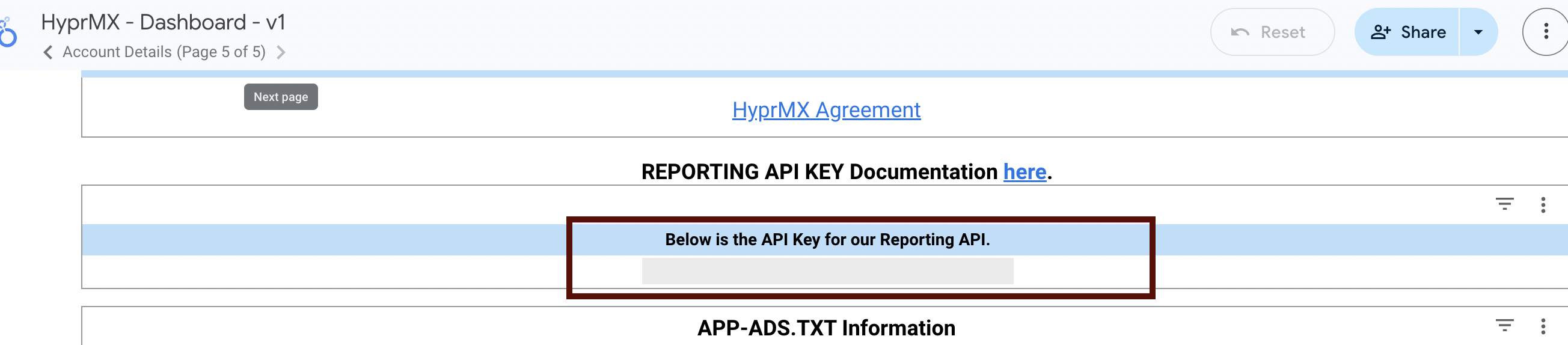Open the HyprMX Agreement link
The height and width of the screenshot is (345, 1568).
coord(826,110)
